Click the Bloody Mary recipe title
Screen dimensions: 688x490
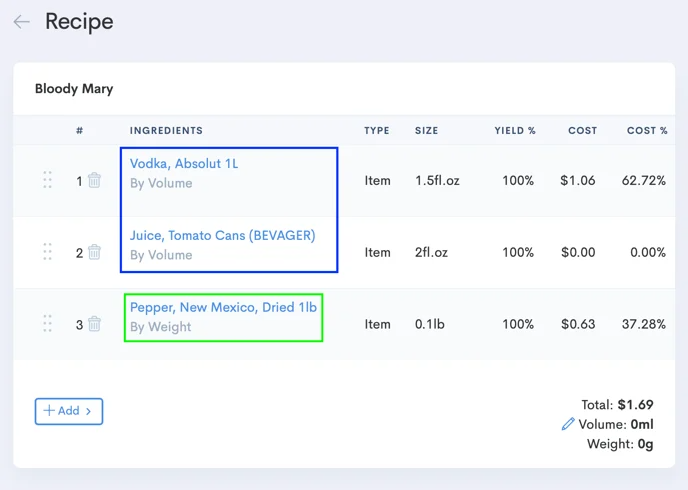click(74, 89)
